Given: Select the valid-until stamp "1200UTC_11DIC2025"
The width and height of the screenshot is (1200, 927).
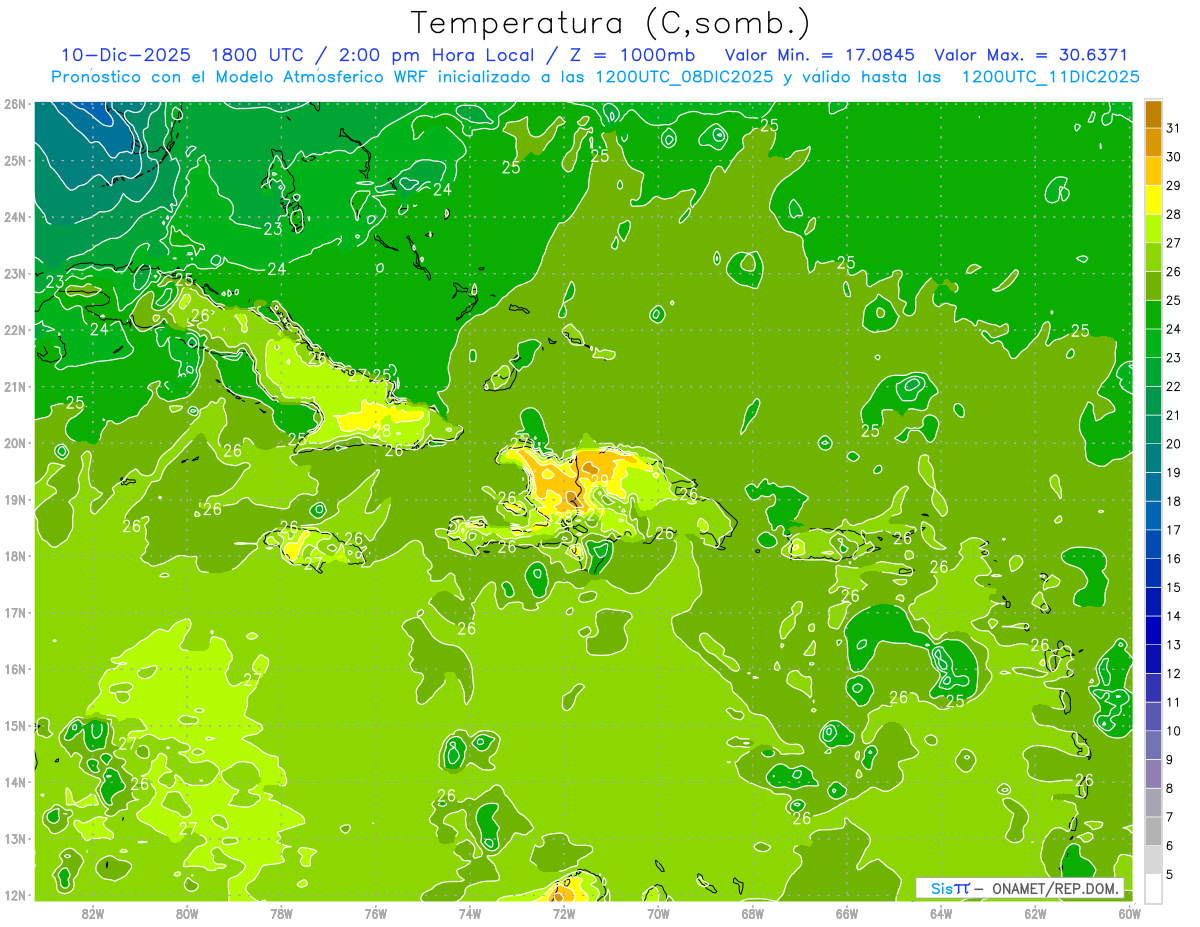Looking at the screenshot, I should click(x=1050, y=77).
